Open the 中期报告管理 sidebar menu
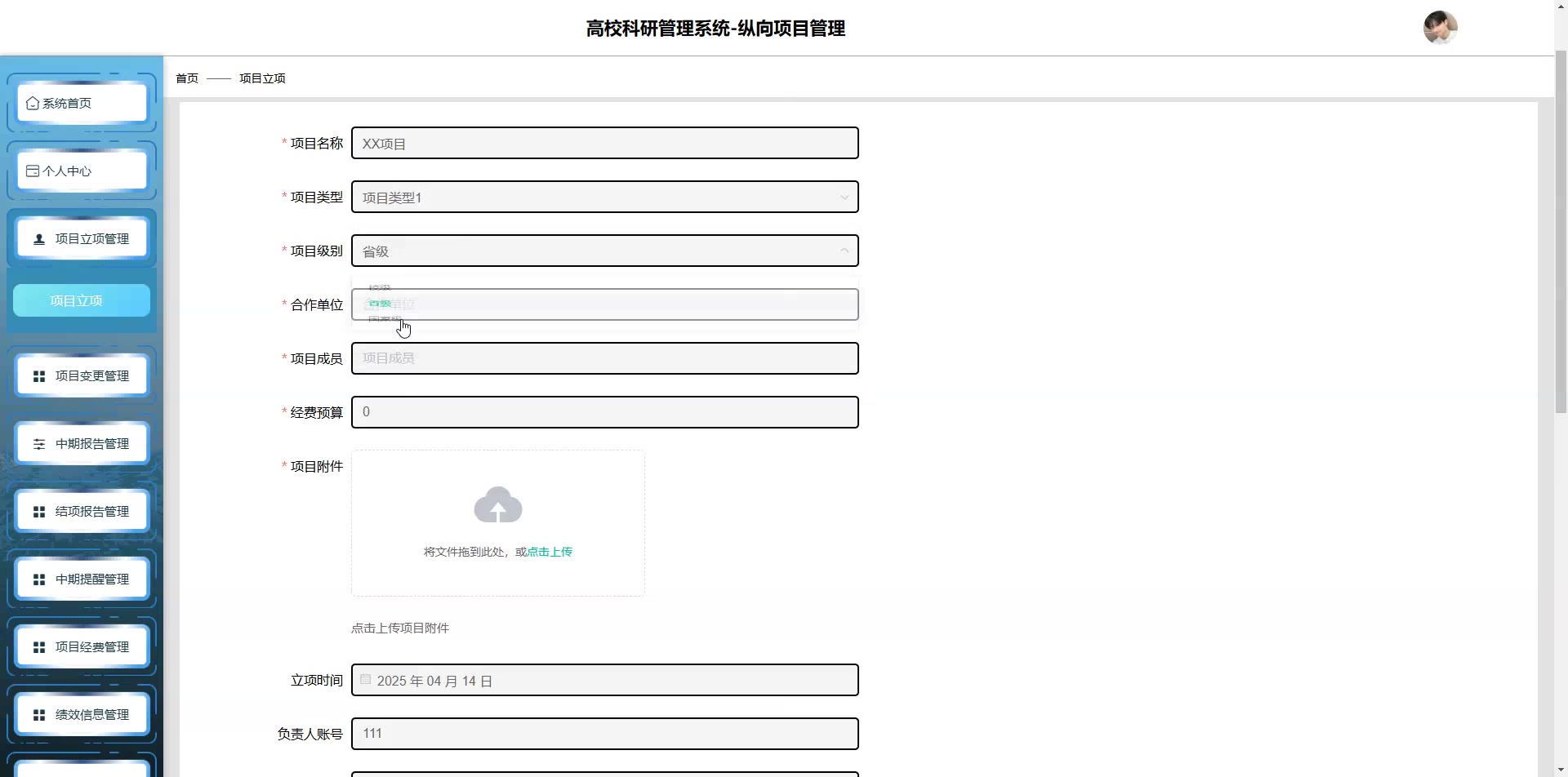Image resolution: width=1568 pixels, height=777 pixels. (x=82, y=444)
